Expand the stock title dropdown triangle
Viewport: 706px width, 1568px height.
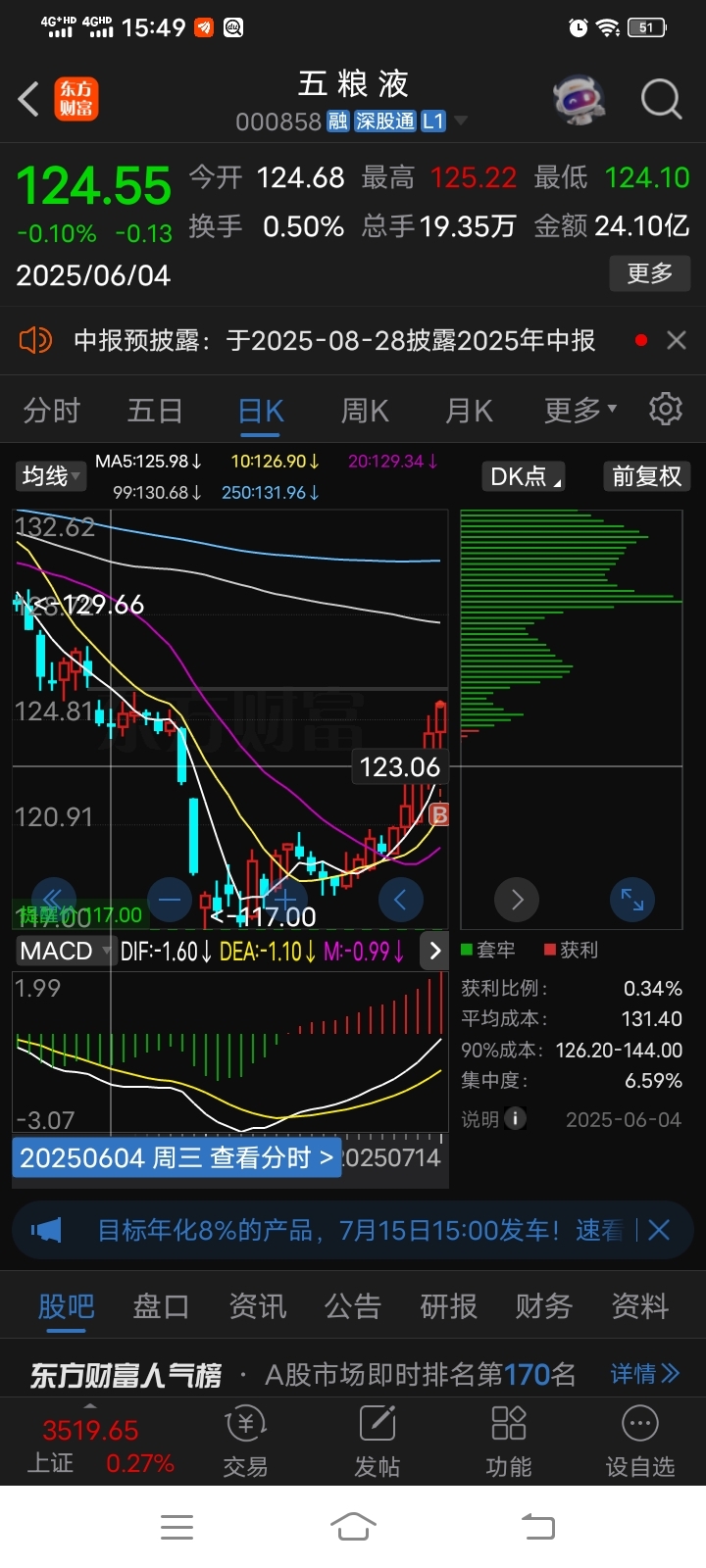point(460,122)
